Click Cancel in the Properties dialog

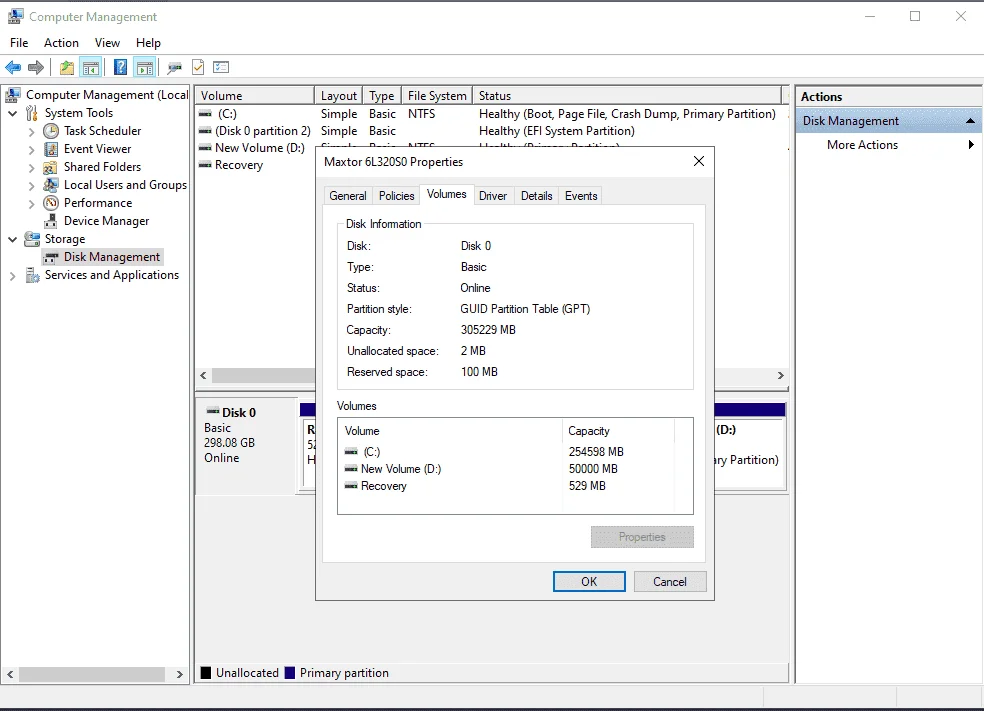coord(670,582)
